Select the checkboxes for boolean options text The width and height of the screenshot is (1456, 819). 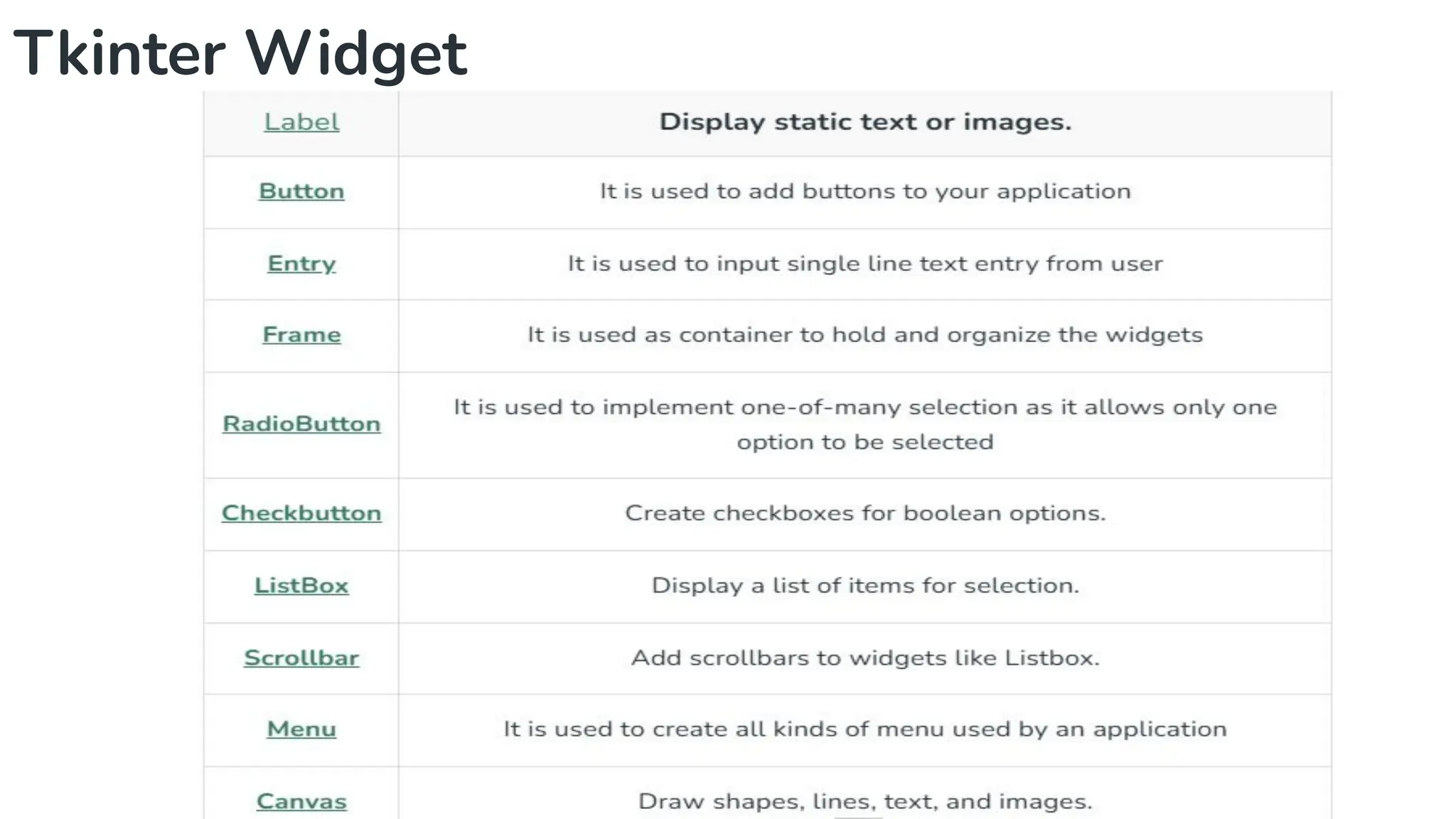[x=864, y=513]
